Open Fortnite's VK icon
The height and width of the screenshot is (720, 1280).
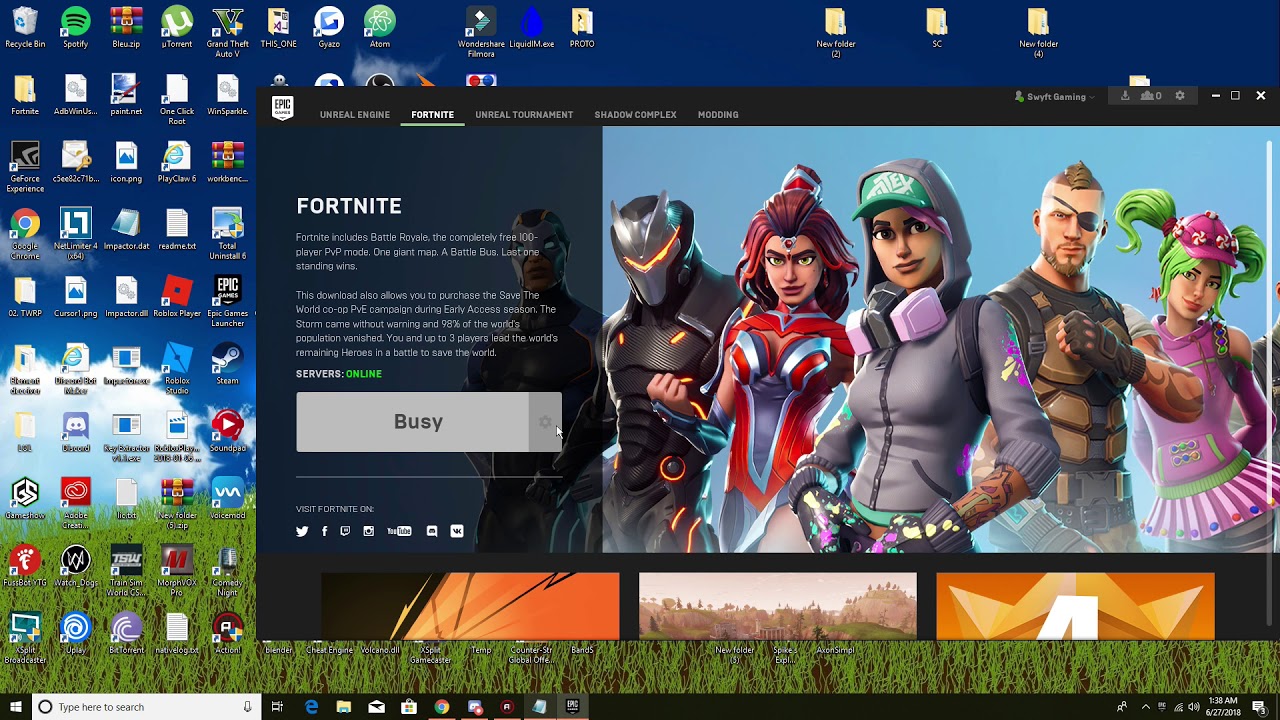pyautogui.click(x=457, y=531)
